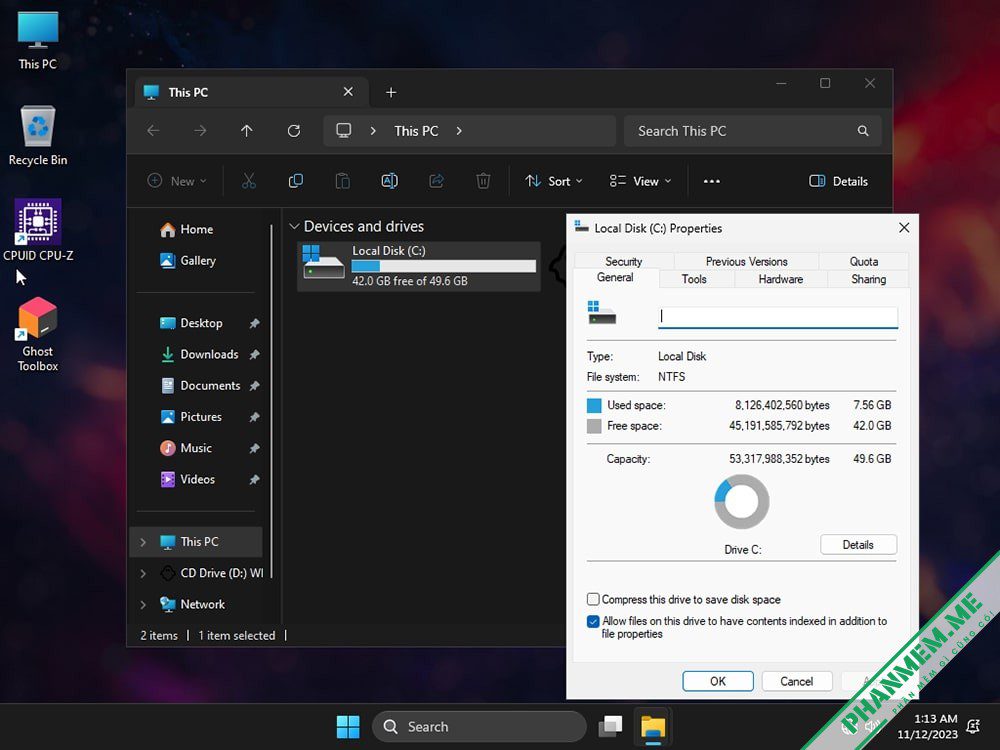Click Cancel in Properties dialog

pos(797,681)
